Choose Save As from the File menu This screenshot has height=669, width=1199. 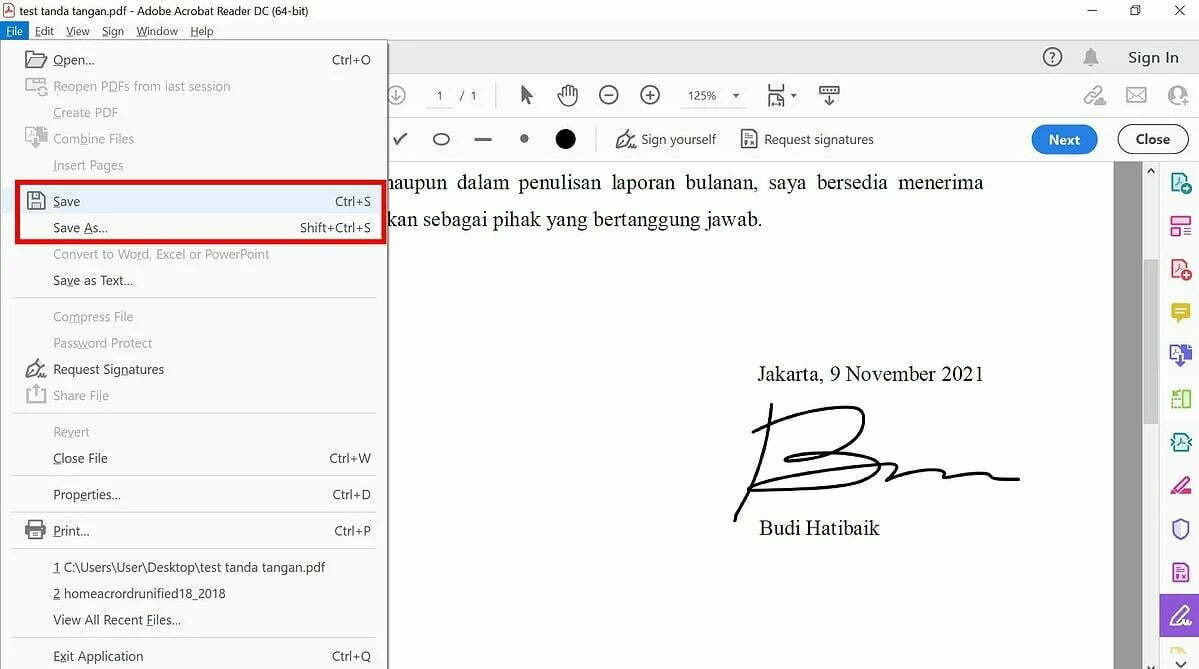(x=78, y=227)
